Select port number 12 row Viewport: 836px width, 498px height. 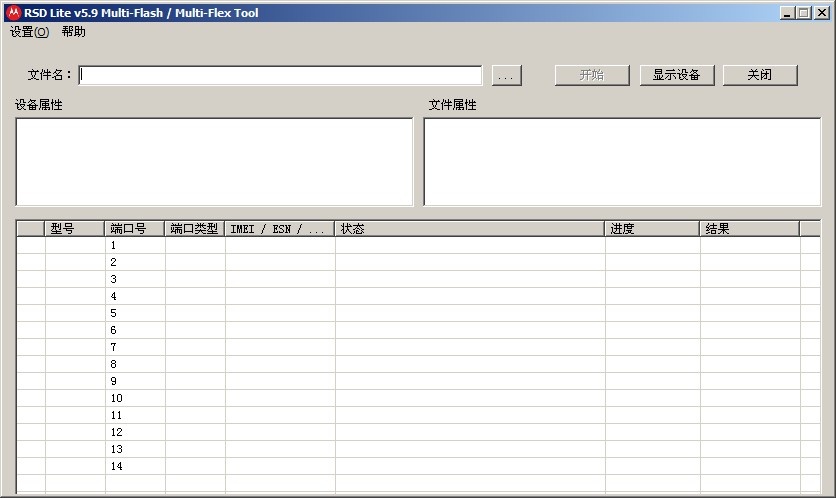pyautogui.click(x=419, y=432)
